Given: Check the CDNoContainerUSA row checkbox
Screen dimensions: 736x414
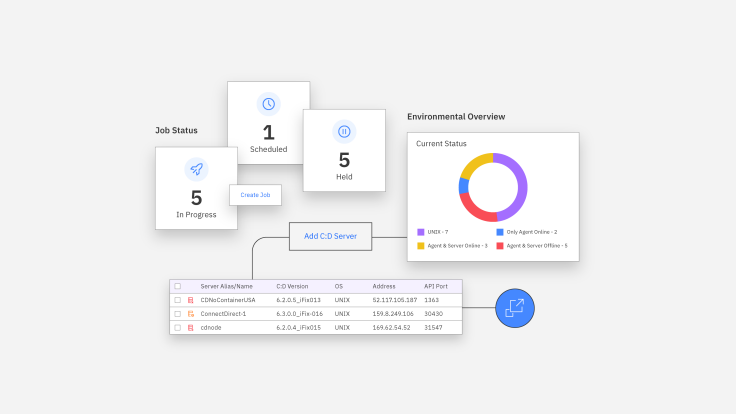Looking at the screenshot, I should tap(177, 300).
